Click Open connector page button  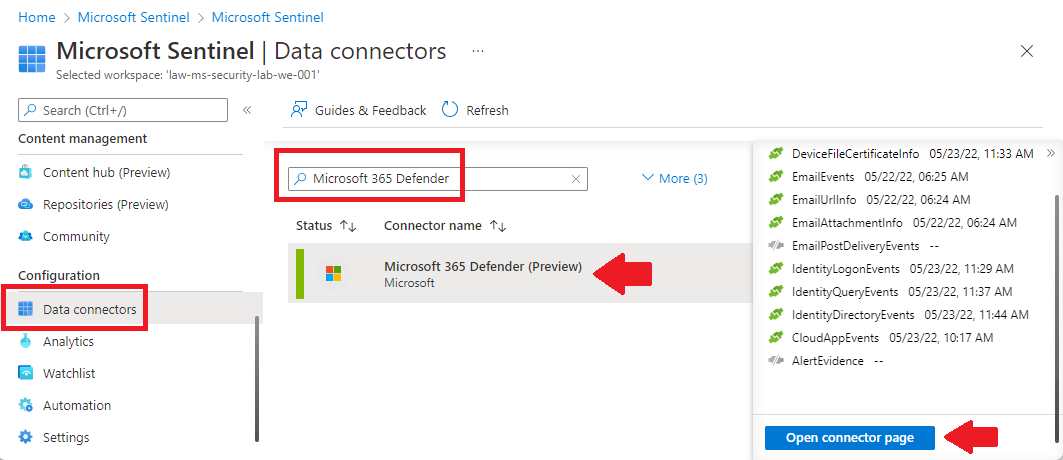[849, 438]
